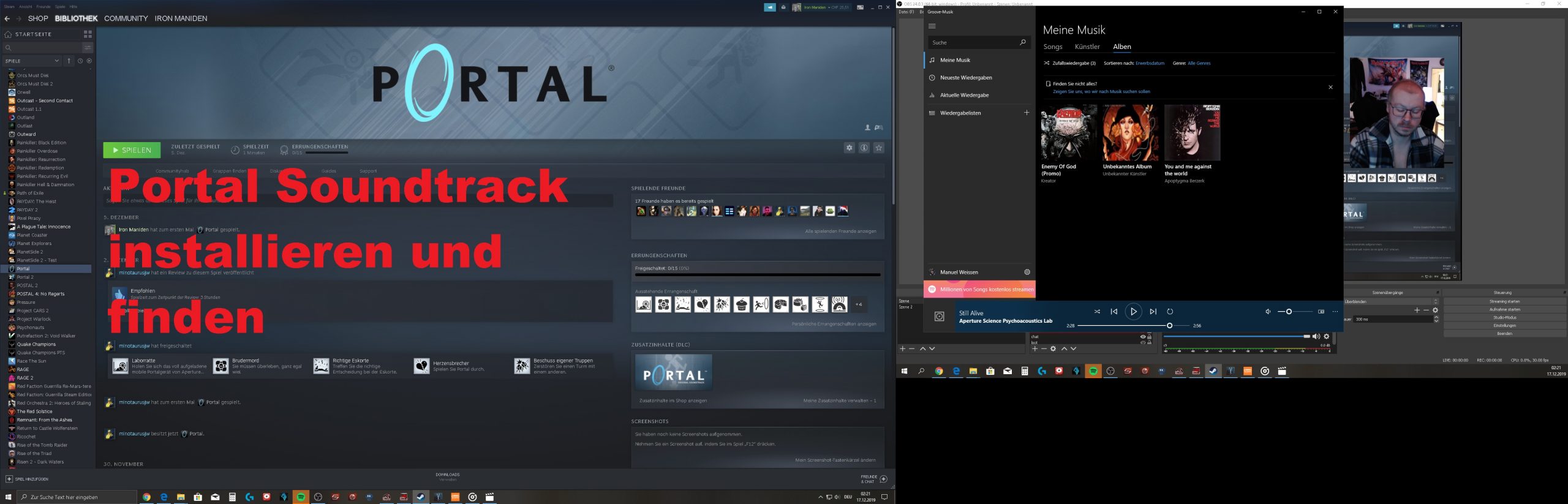This screenshot has width=1568, height=504.
Task: Open the Portal Guides link
Action: [x=329, y=171]
